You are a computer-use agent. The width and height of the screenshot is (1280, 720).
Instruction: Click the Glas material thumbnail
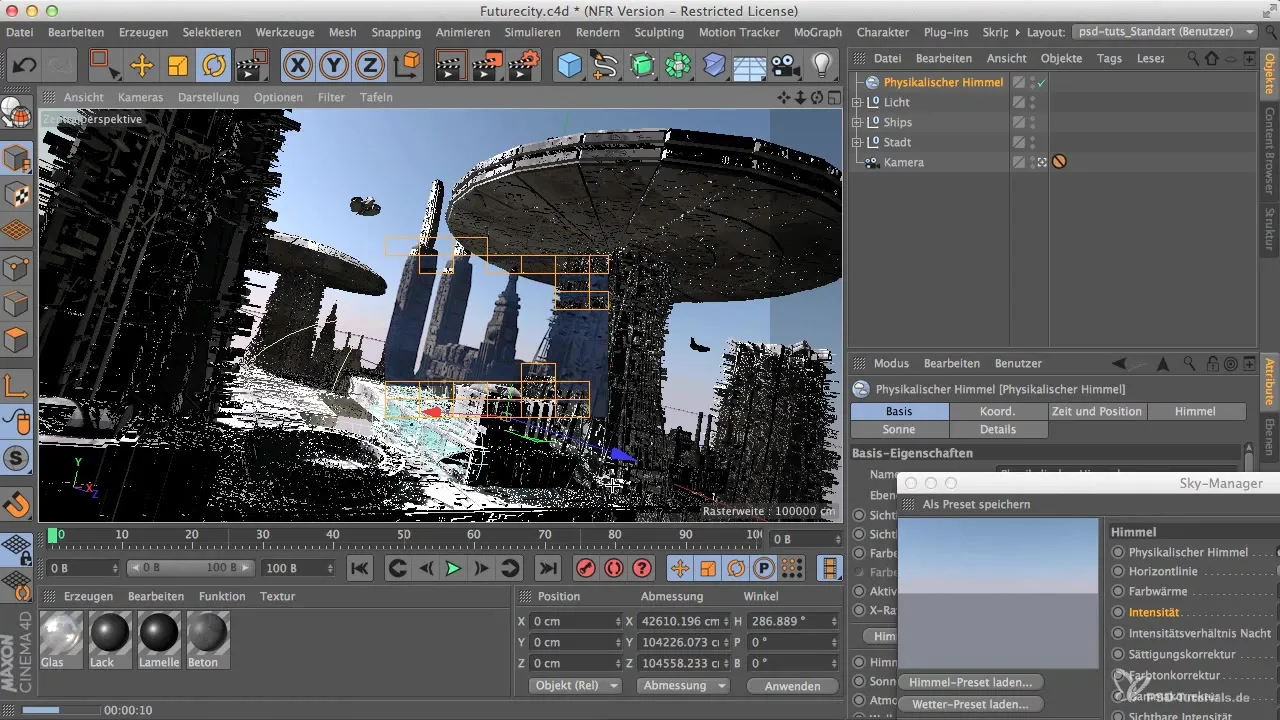(x=60, y=633)
